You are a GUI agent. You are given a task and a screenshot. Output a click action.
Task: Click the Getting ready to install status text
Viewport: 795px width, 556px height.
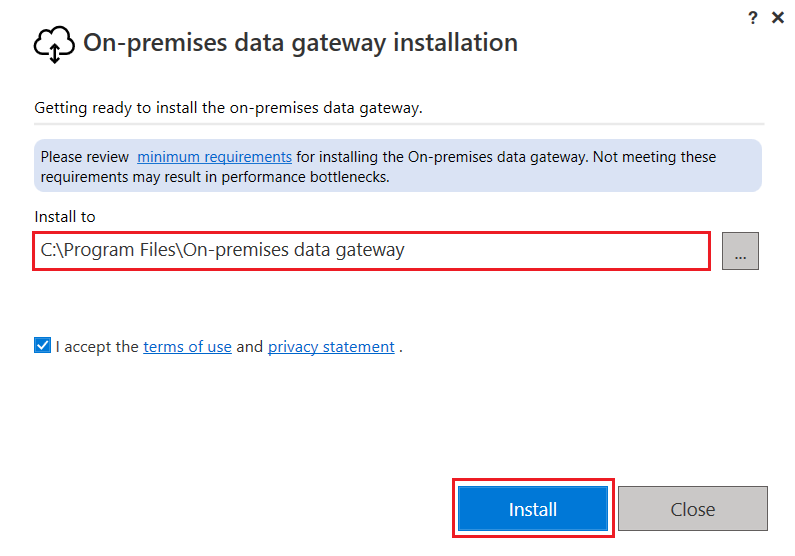click(228, 107)
